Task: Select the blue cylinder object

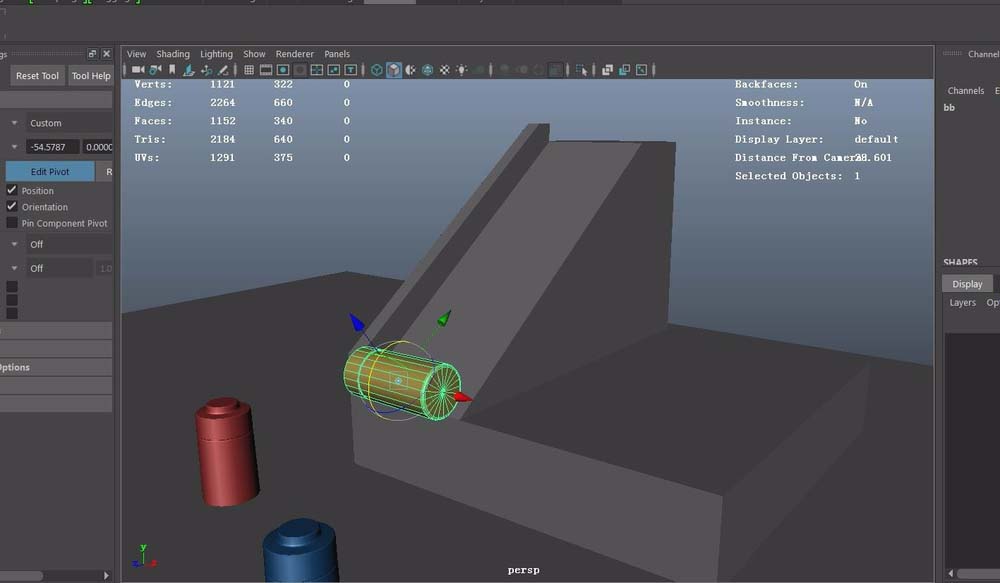Action: [300, 550]
